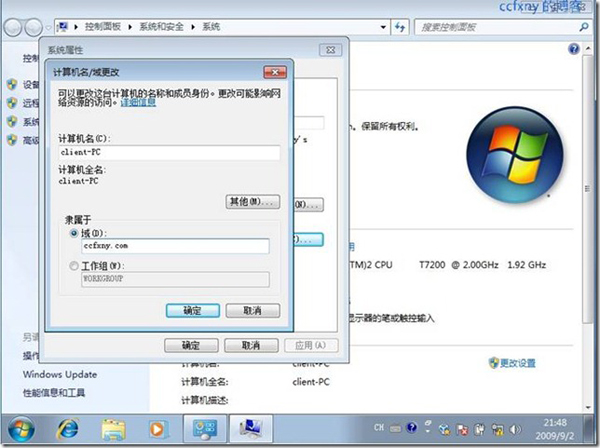Open the 其他(M)... button

253,202
